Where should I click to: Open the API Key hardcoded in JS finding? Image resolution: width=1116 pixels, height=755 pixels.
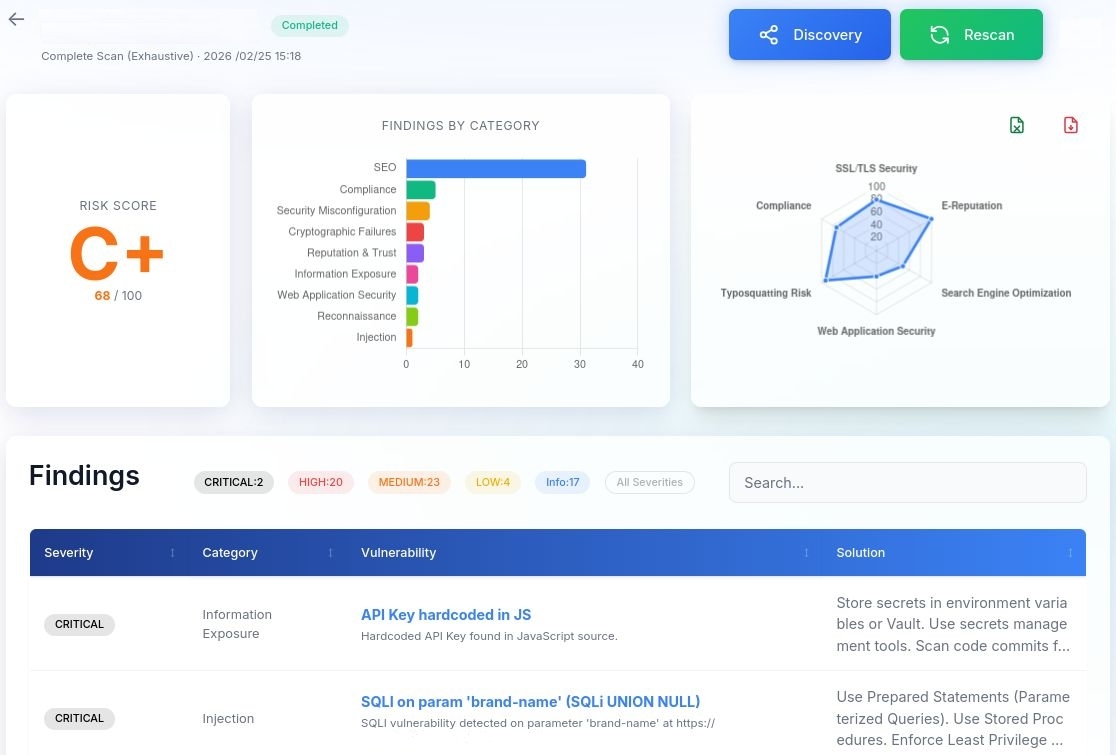(446, 615)
